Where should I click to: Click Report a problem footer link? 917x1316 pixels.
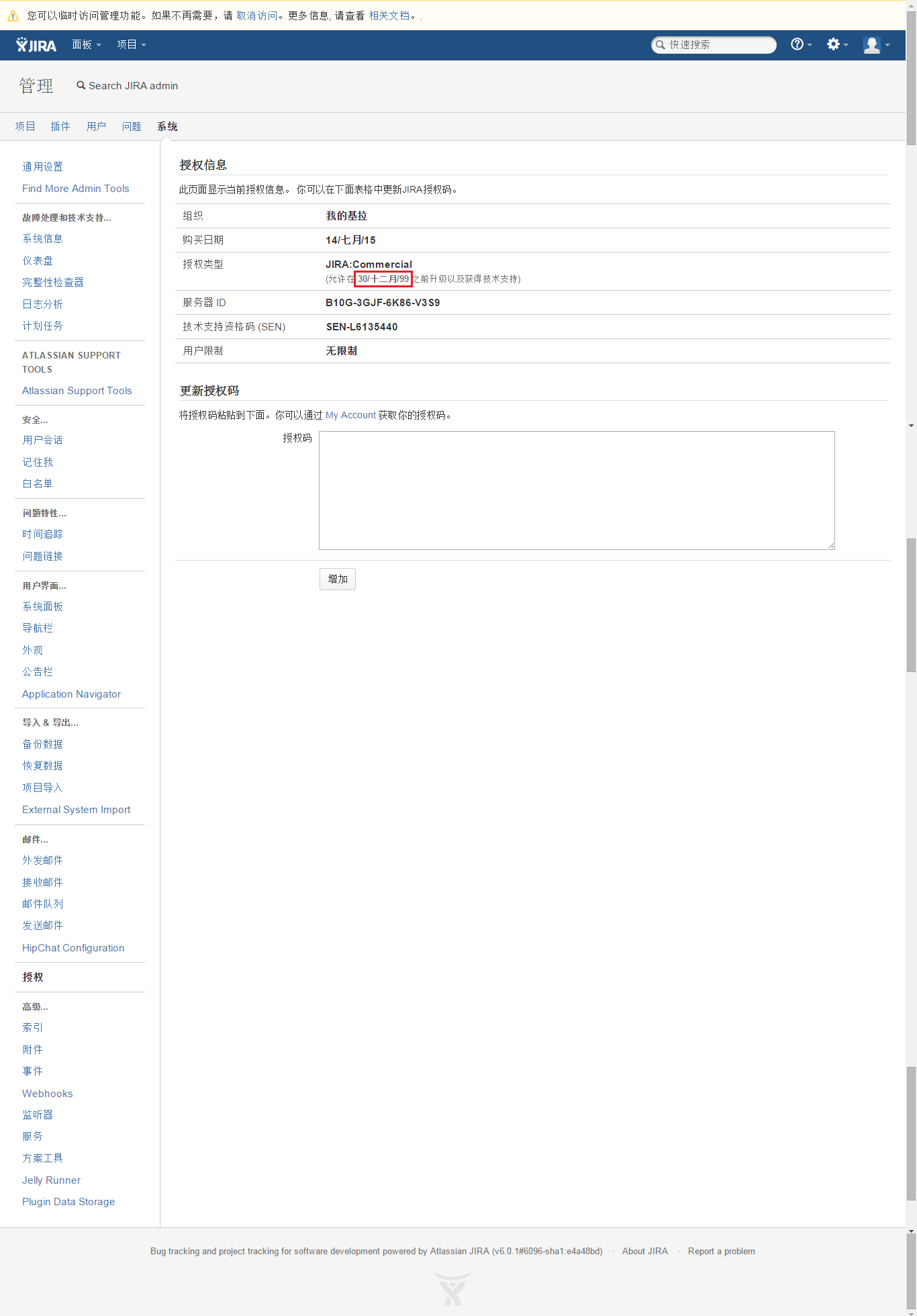point(722,1251)
